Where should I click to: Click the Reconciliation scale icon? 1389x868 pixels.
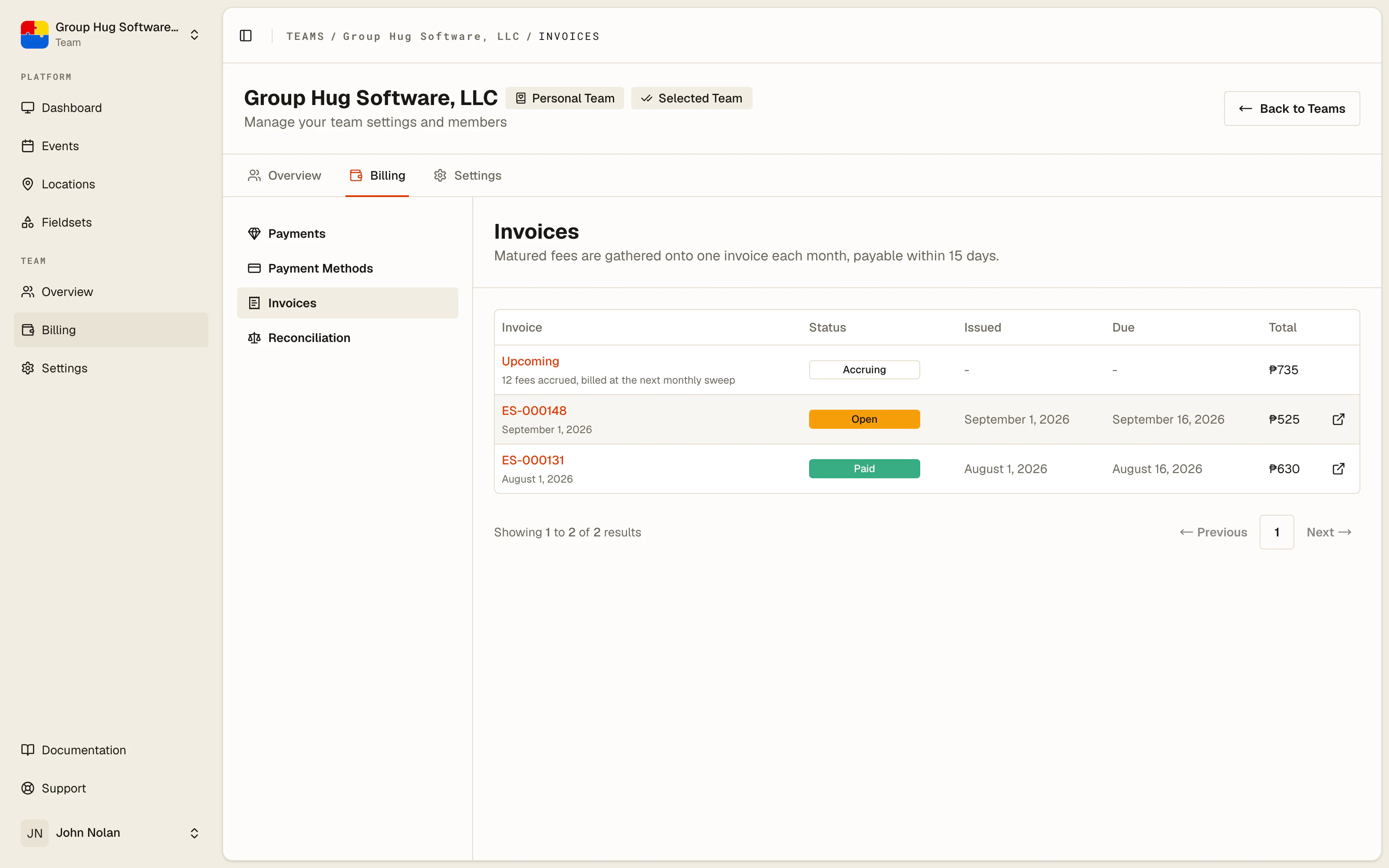254,338
